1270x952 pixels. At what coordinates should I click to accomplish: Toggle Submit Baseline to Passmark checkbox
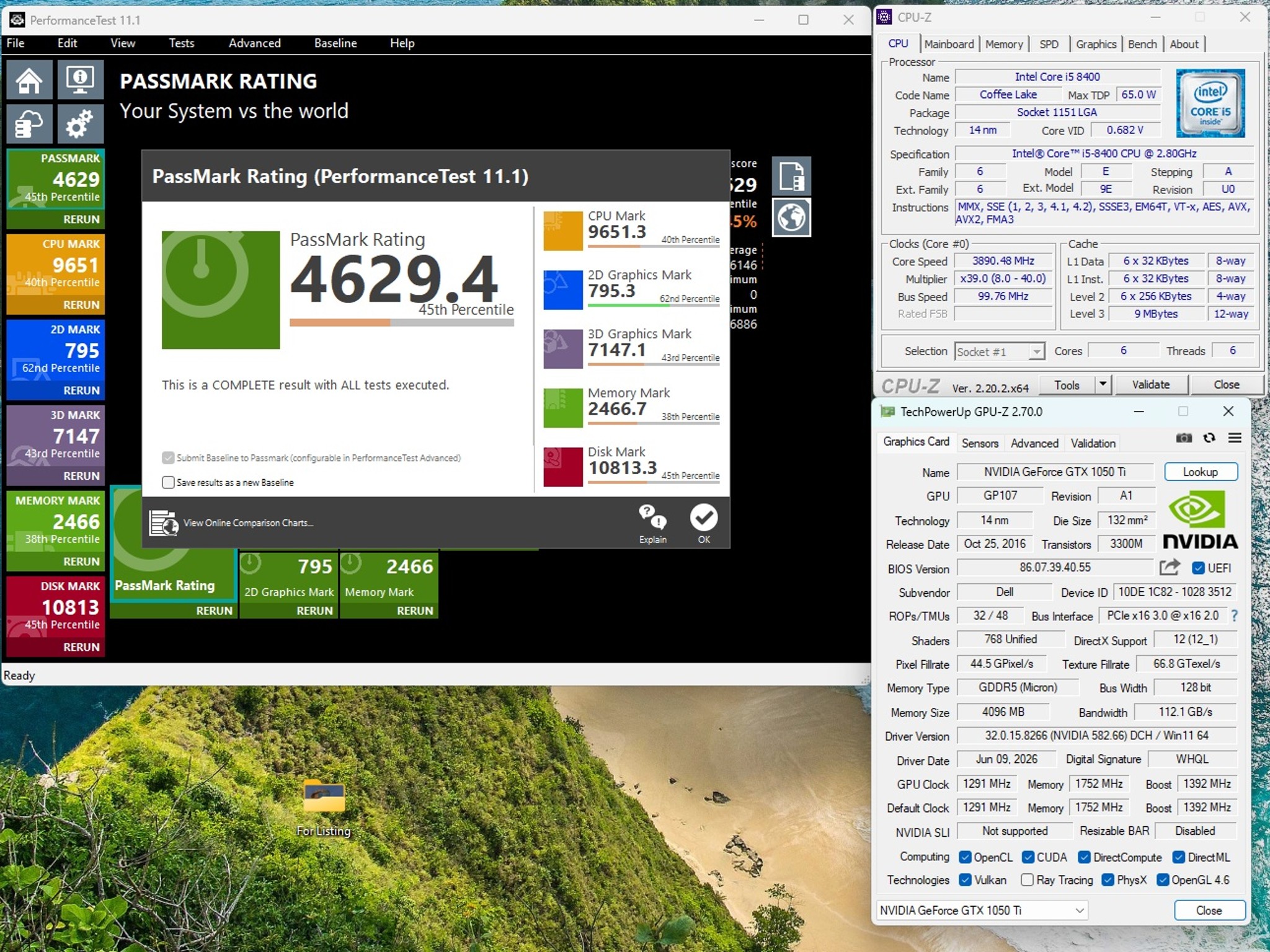pos(168,458)
